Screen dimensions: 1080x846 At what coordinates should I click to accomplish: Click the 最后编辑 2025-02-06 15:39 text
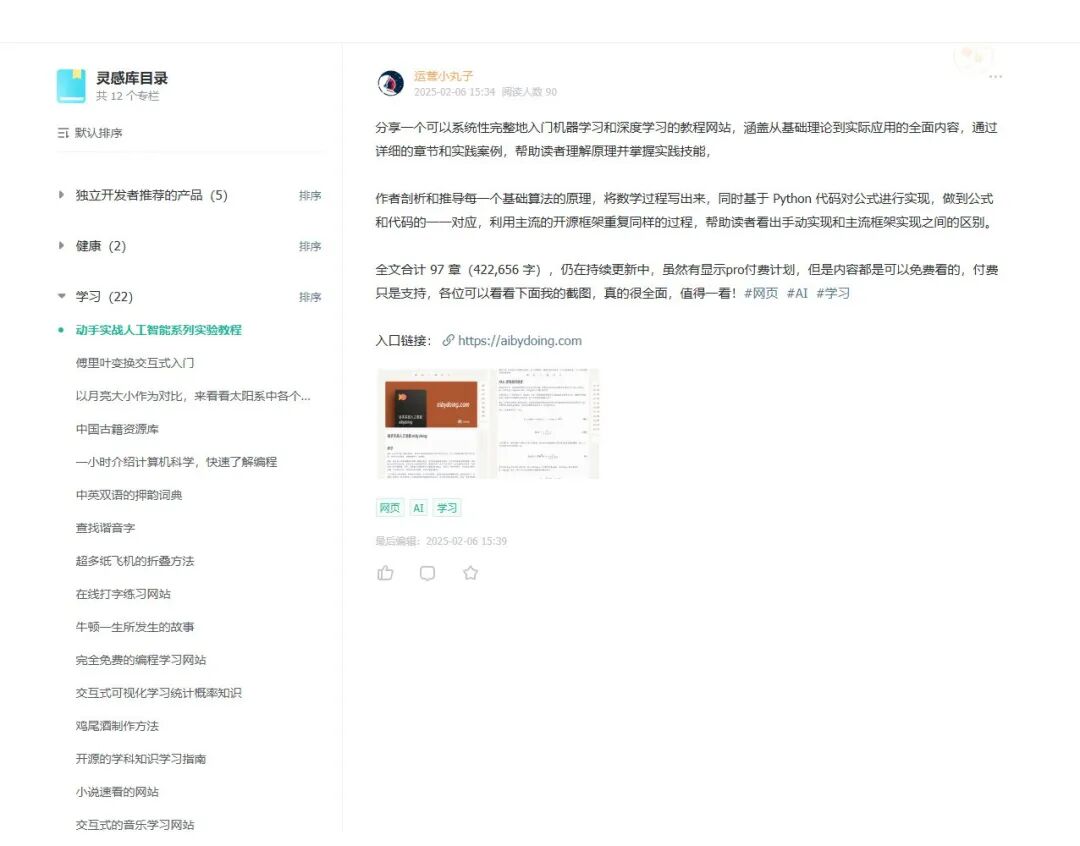(441, 541)
